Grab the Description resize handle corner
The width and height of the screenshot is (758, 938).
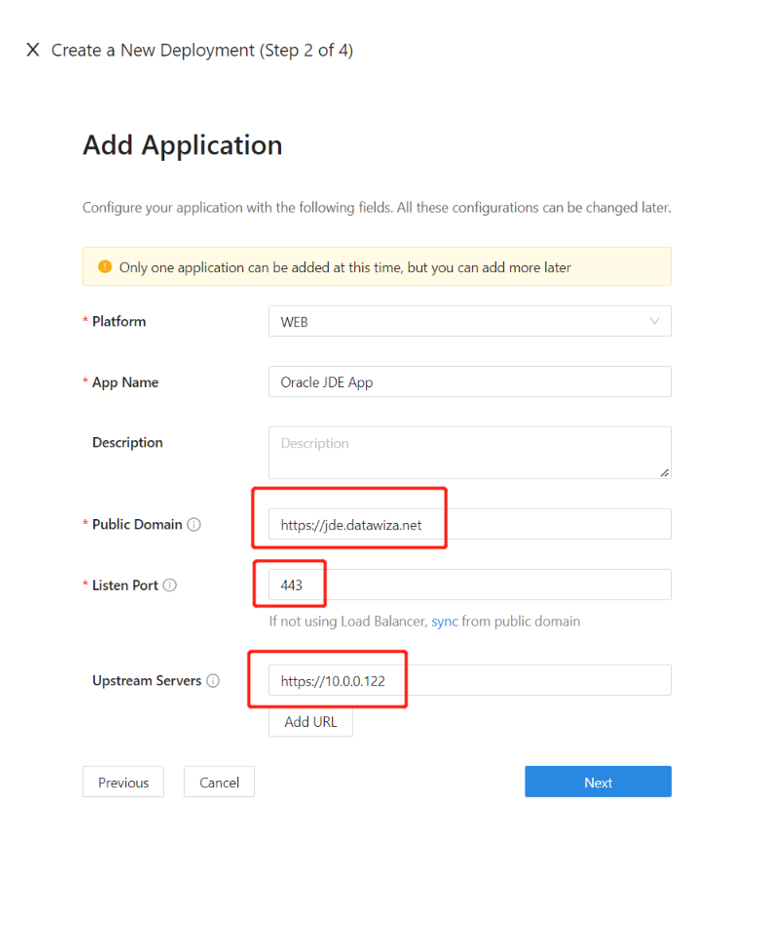click(x=665, y=473)
